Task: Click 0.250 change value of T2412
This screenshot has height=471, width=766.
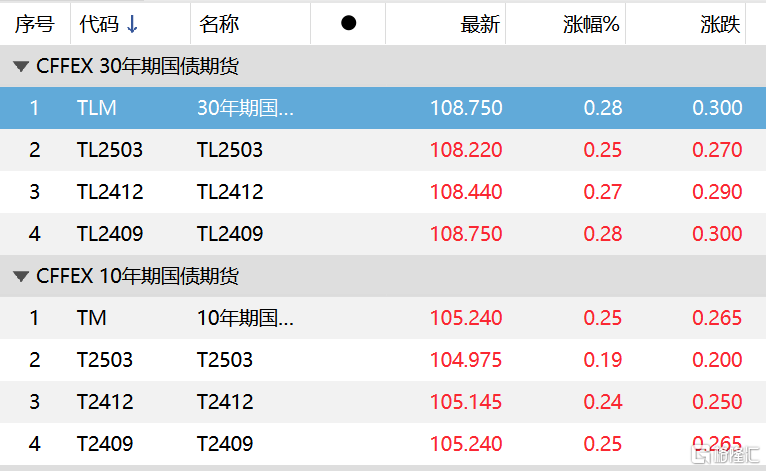Action: (717, 402)
